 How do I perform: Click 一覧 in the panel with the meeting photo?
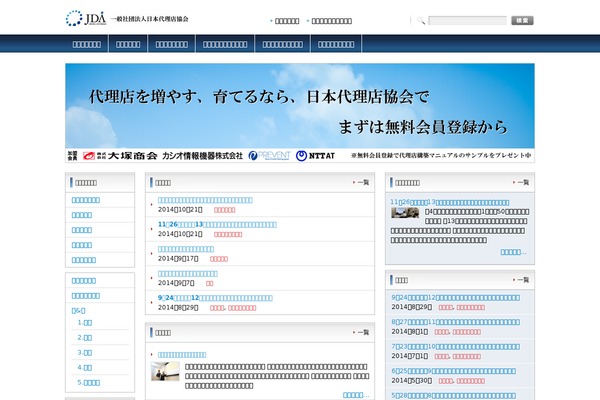(x=523, y=183)
